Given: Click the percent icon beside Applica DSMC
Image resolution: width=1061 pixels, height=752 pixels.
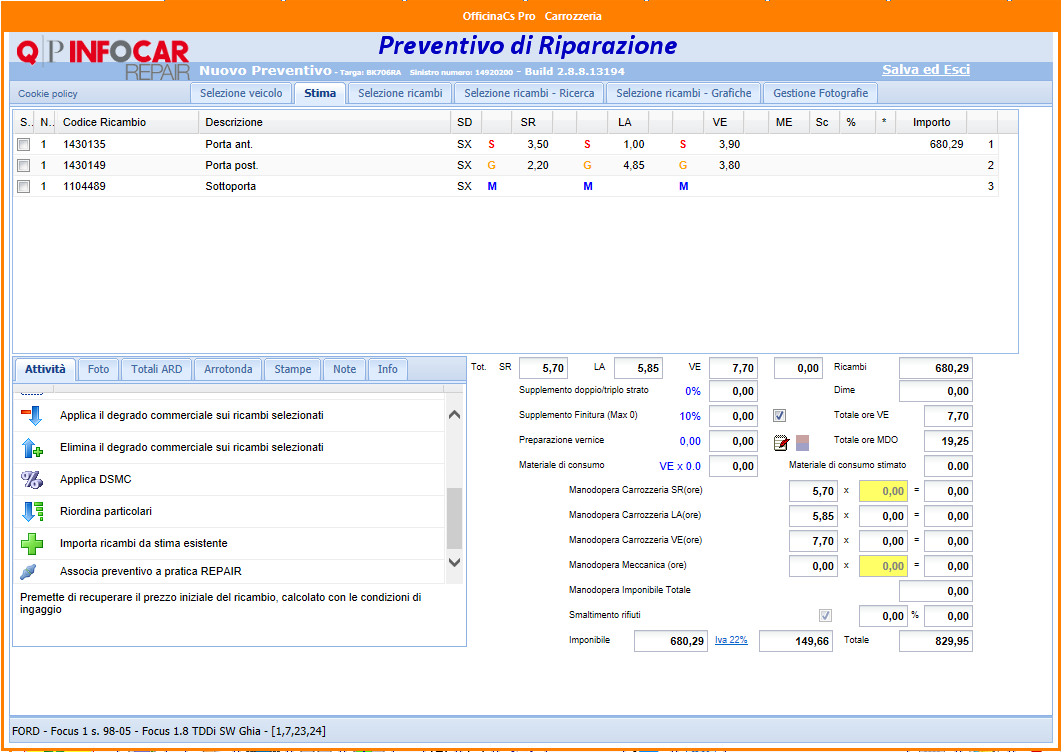Looking at the screenshot, I should [32, 479].
